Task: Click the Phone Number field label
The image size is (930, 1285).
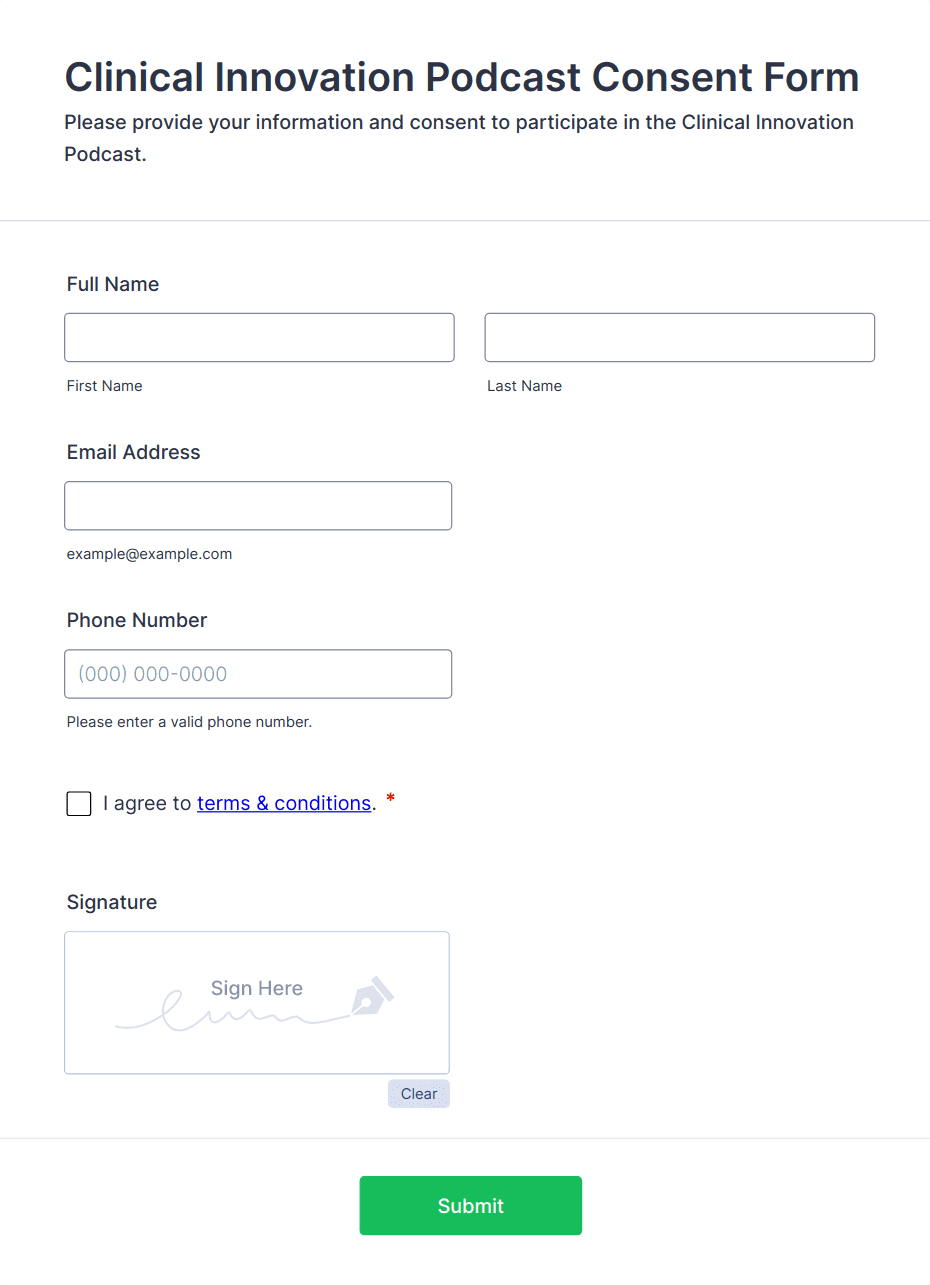Action: click(x=137, y=620)
